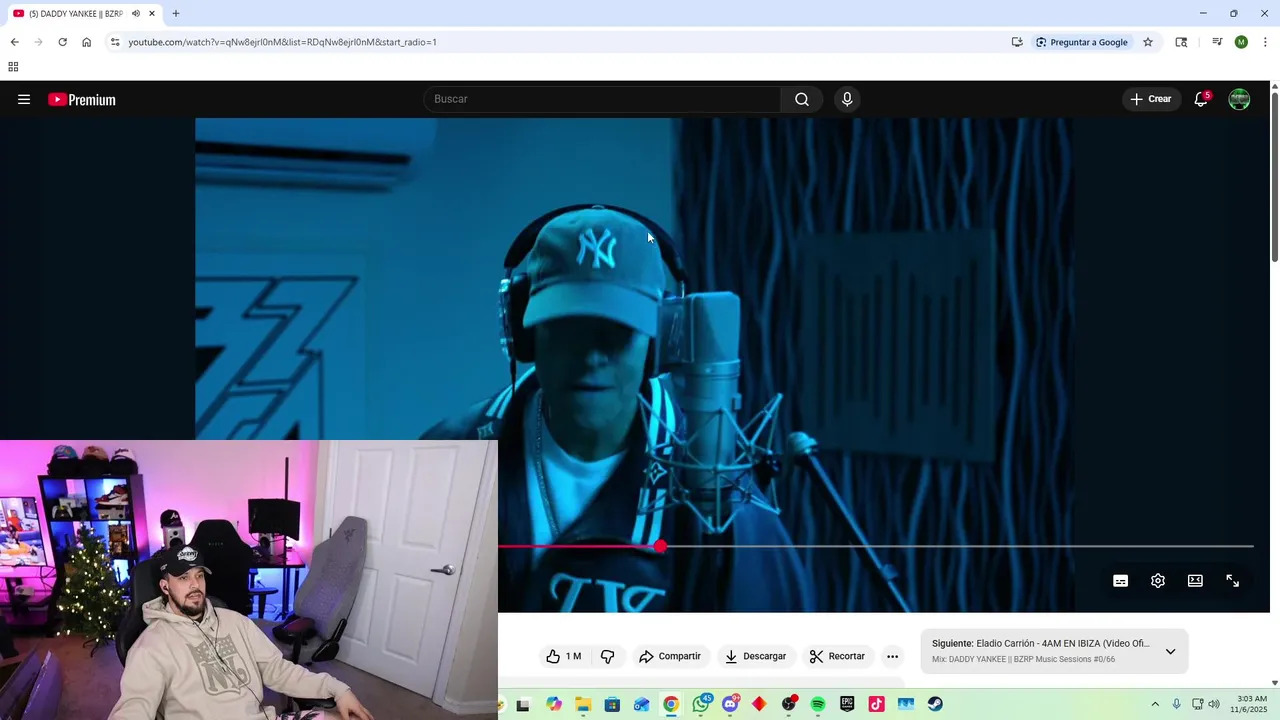Open more actions ellipsis below video
Viewport: 1280px width, 720px height.
pyautogui.click(x=893, y=656)
